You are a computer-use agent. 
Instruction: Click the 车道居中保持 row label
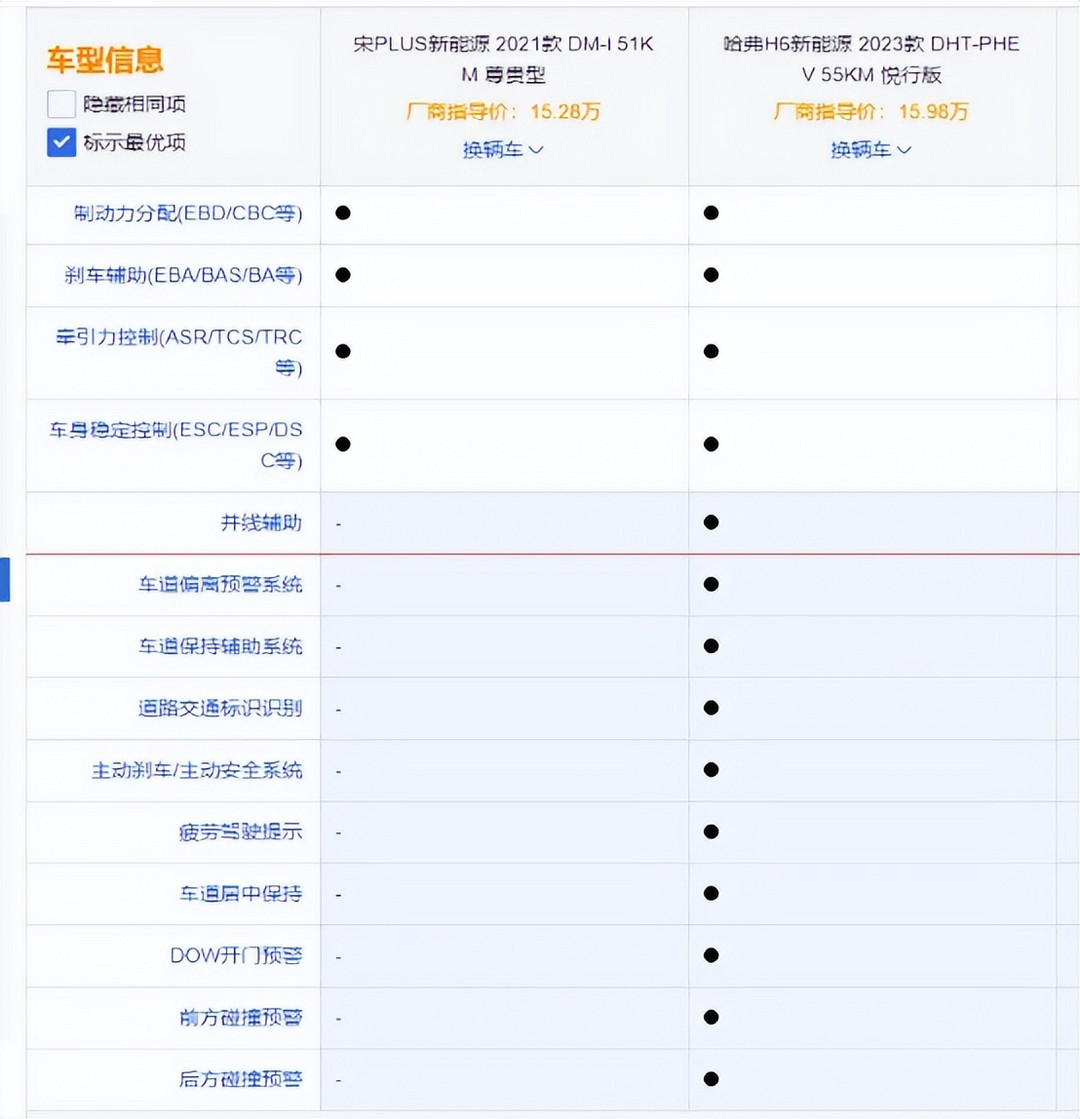241,893
